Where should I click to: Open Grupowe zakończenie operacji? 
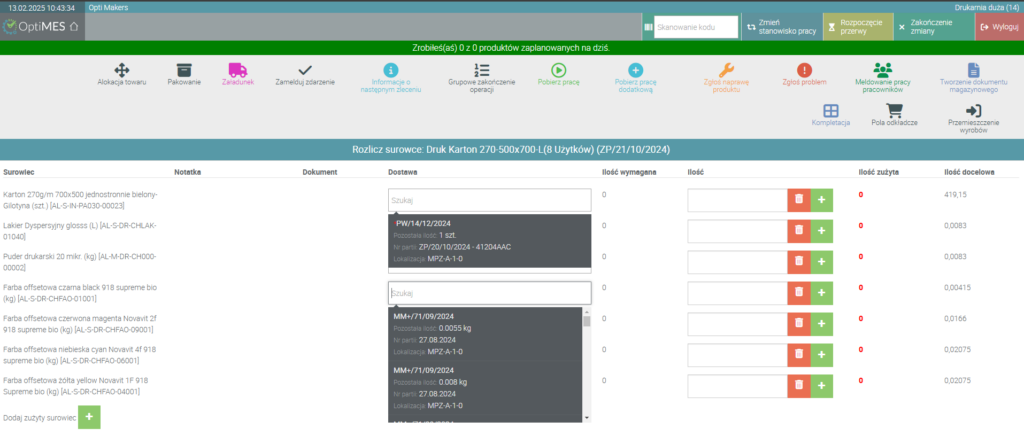[482, 70]
